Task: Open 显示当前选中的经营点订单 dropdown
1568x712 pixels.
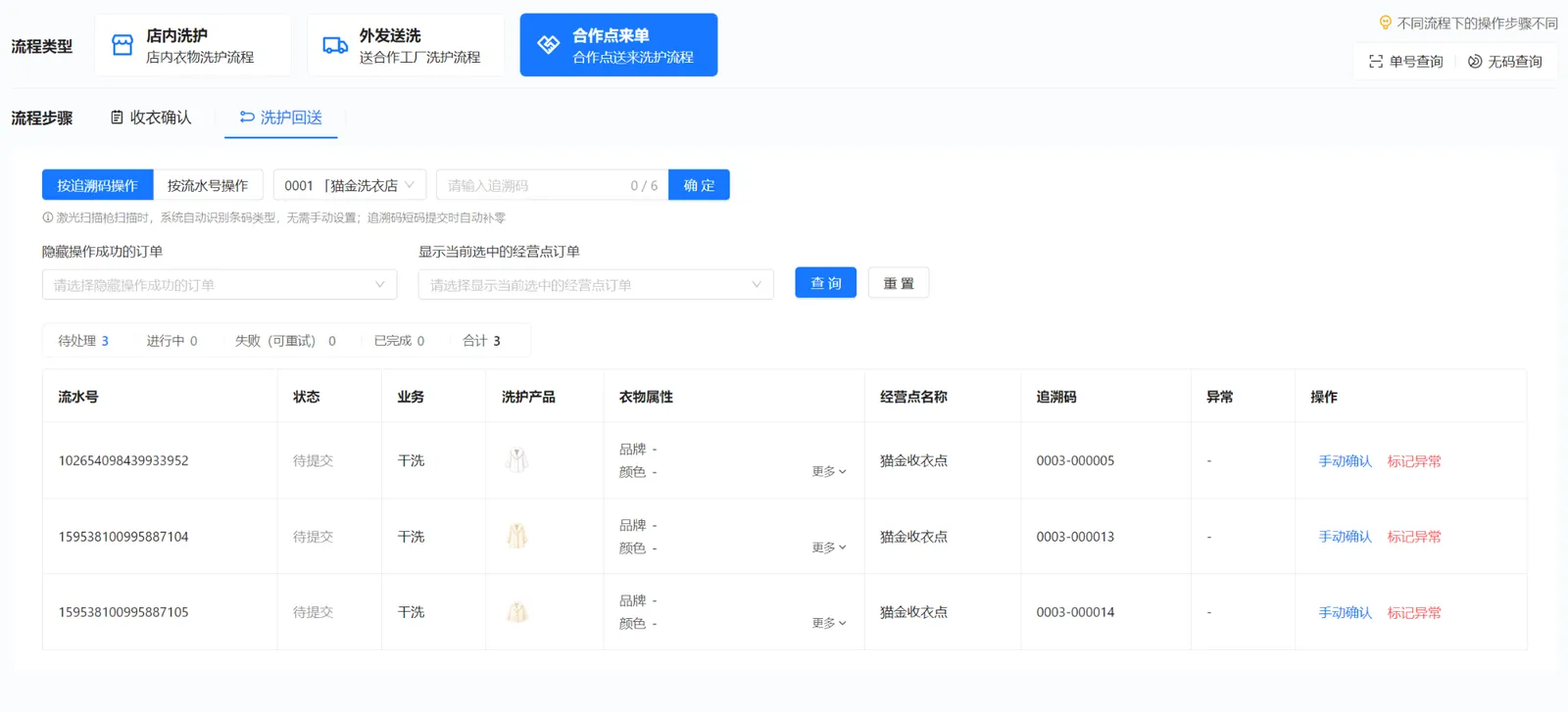Action: pos(596,285)
